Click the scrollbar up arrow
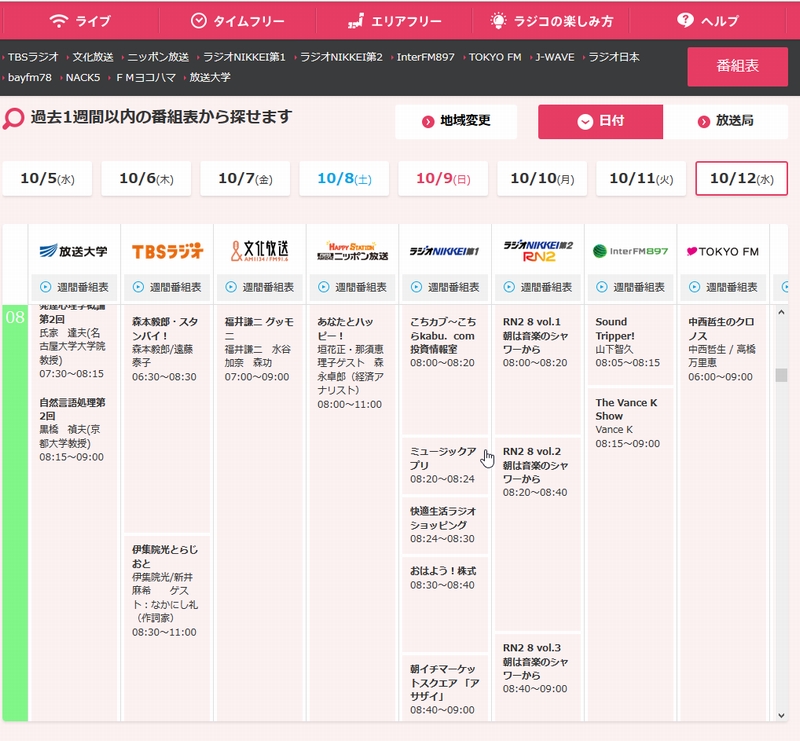This screenshot has height=741, width=800. pos(781,312)
